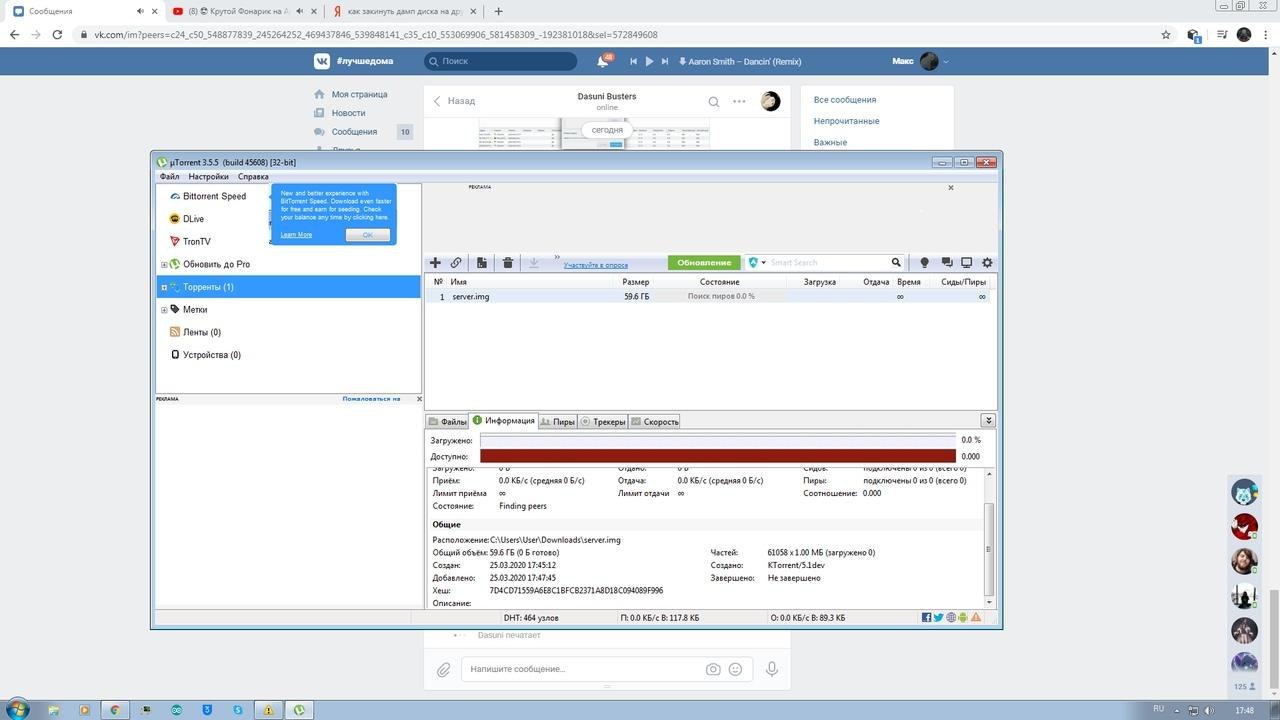Select Информация tab
1280x720 pixels.
tap(503, 421)
